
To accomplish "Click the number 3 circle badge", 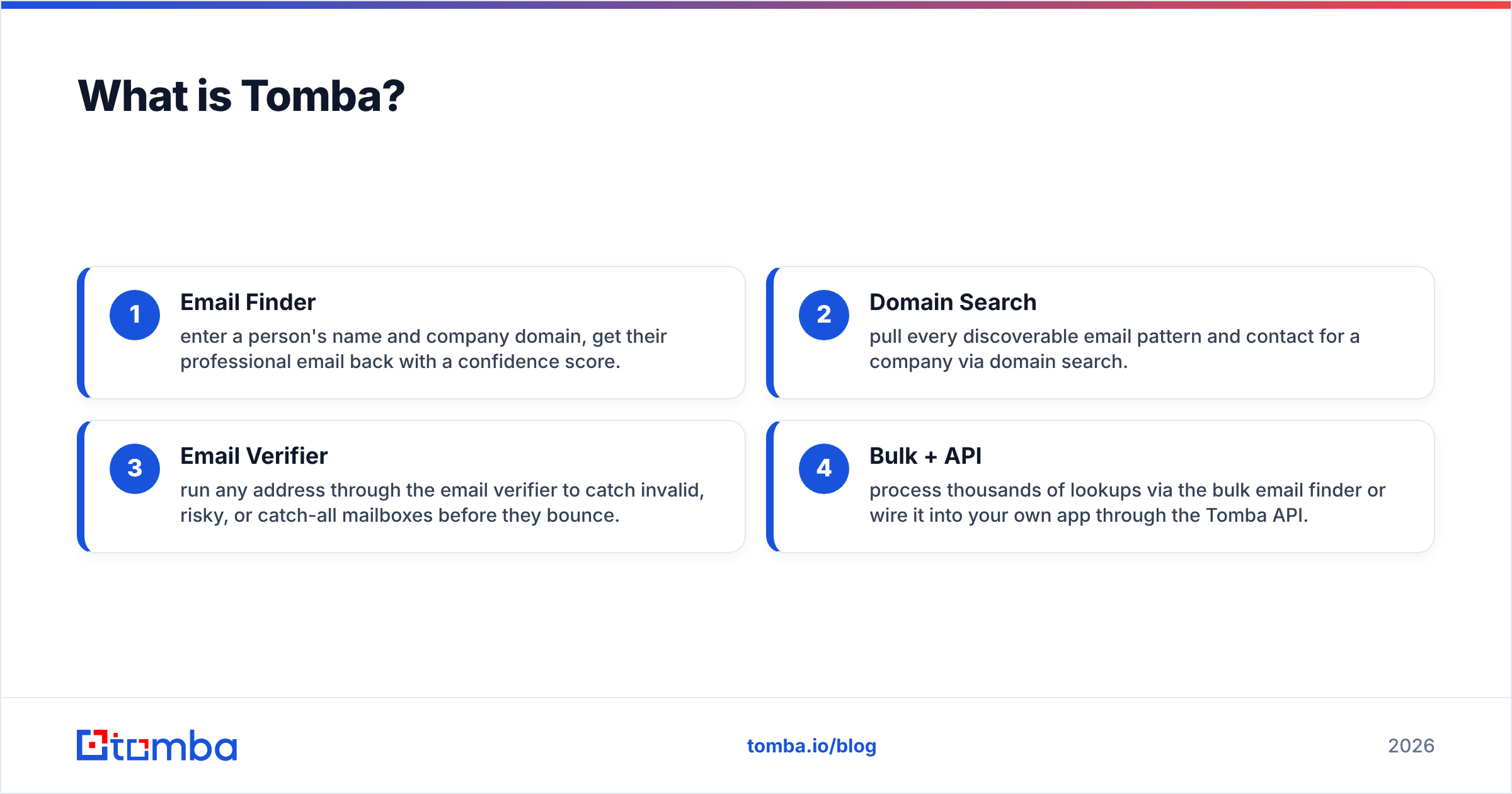I will (135, 469).
